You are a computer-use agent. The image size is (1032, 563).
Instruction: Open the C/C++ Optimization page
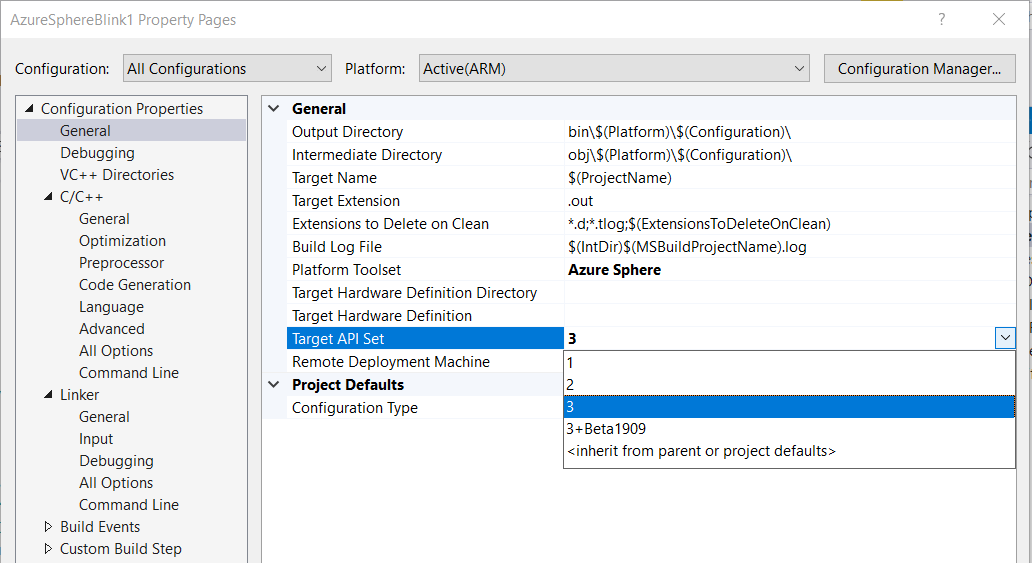click(122, 241)
